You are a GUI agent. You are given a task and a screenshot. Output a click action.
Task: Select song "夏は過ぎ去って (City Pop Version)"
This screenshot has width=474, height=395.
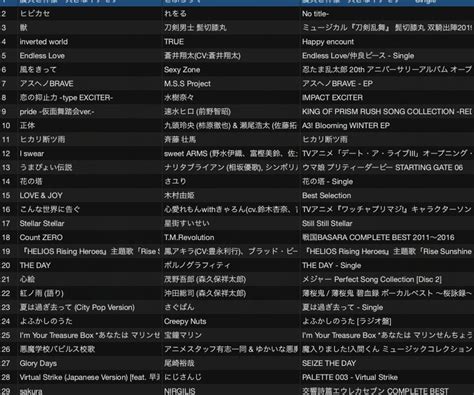[77, 307]
